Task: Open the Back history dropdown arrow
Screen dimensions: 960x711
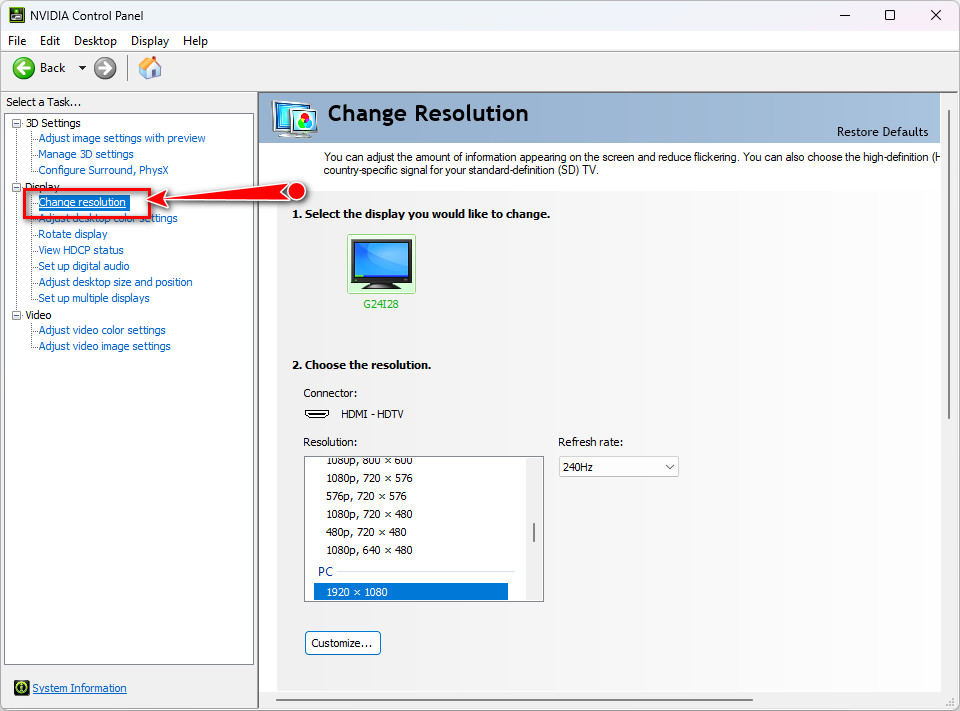Action: click(82, 68)
